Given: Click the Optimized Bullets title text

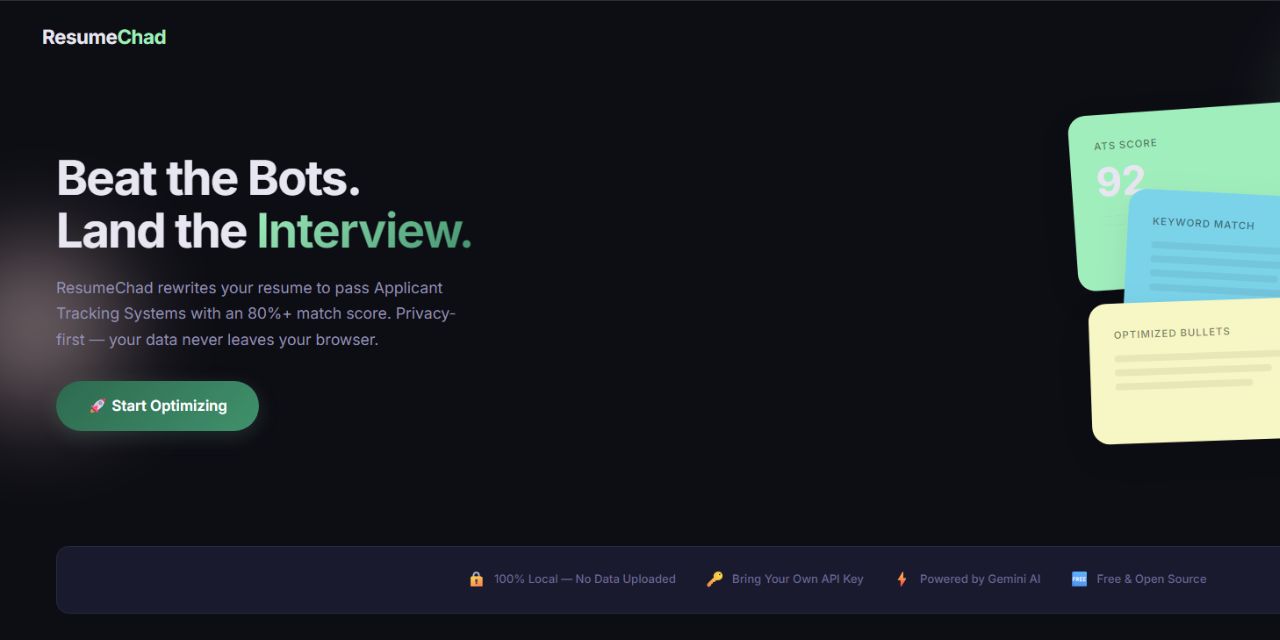Looking at the screenshot, I should [1172, 333].
